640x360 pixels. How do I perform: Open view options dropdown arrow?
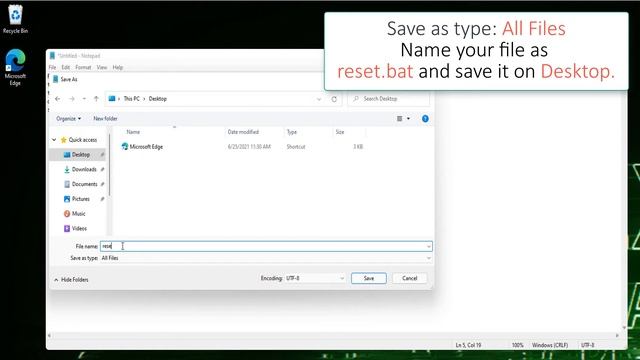408,118
